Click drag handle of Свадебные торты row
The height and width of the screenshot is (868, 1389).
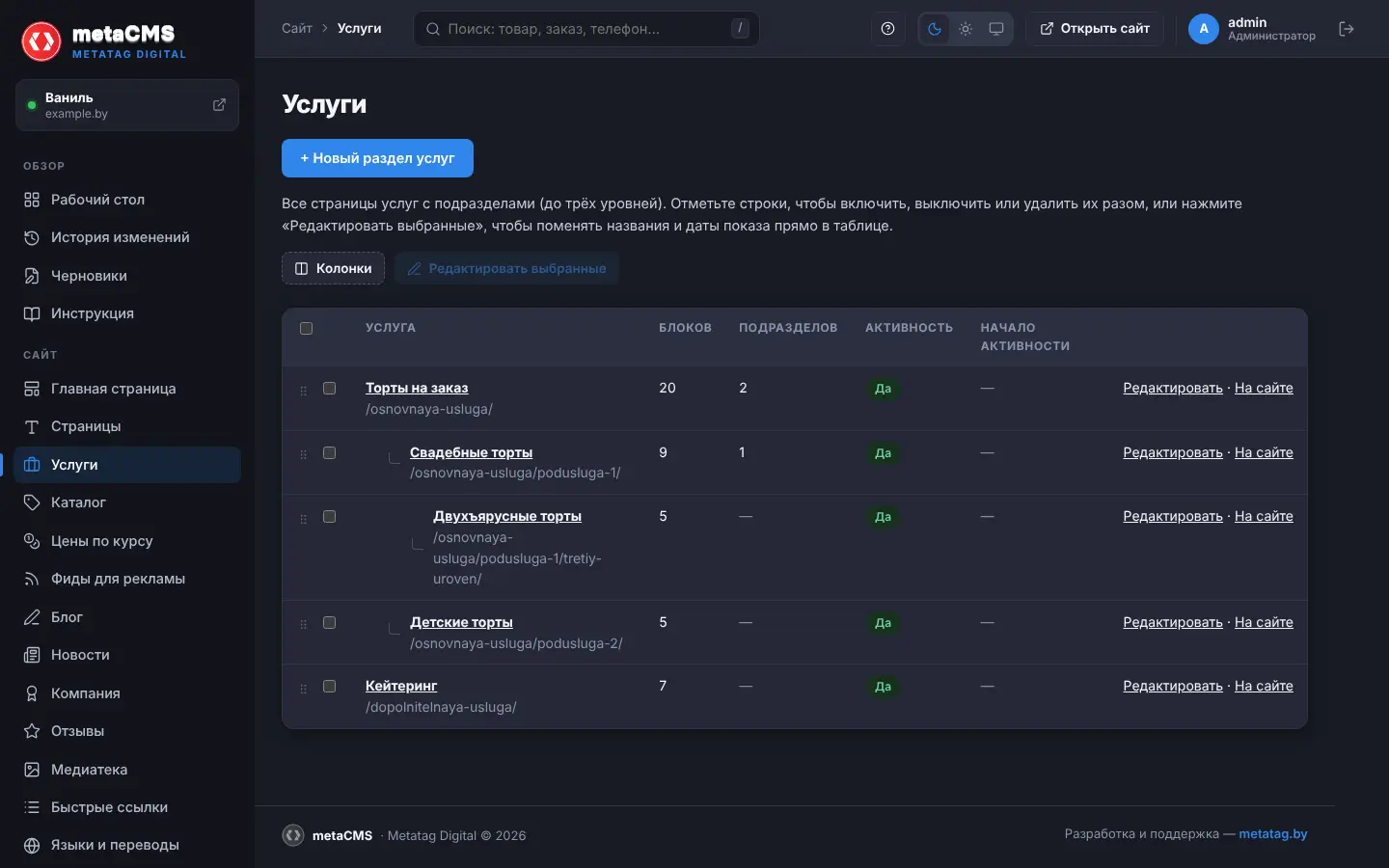(303, 454)
